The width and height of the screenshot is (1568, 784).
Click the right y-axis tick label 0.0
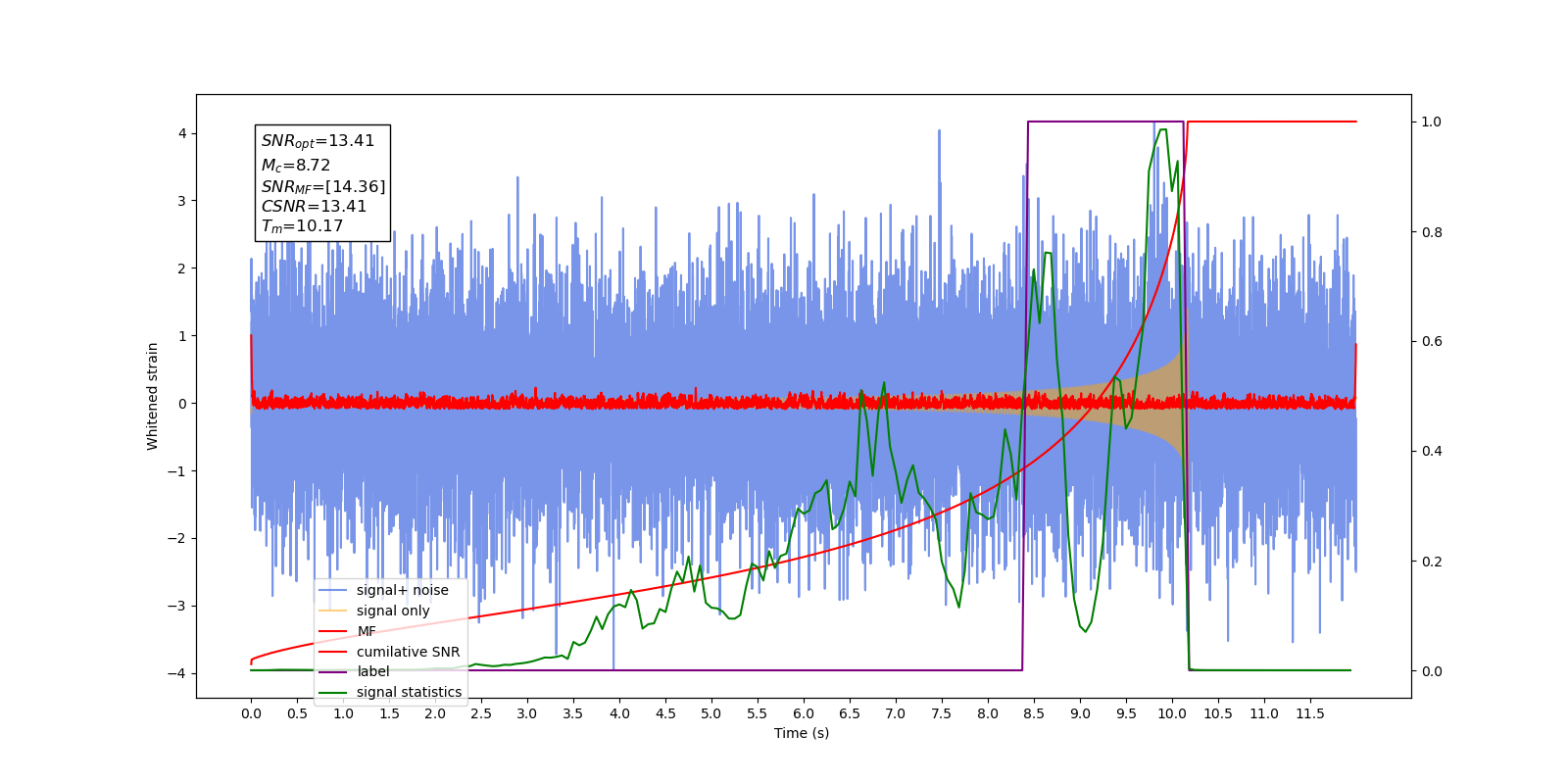tap(1432, 671)
